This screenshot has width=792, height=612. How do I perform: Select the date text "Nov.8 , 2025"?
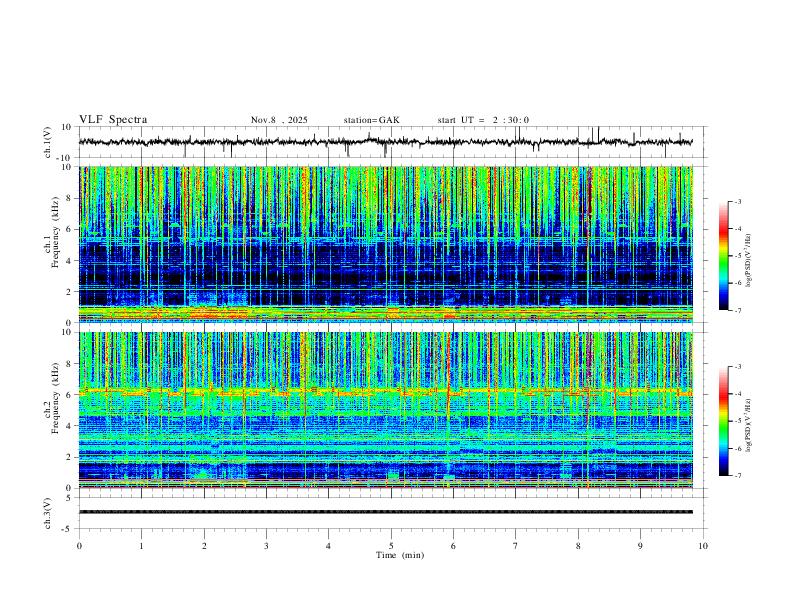[x=279, y=120]
